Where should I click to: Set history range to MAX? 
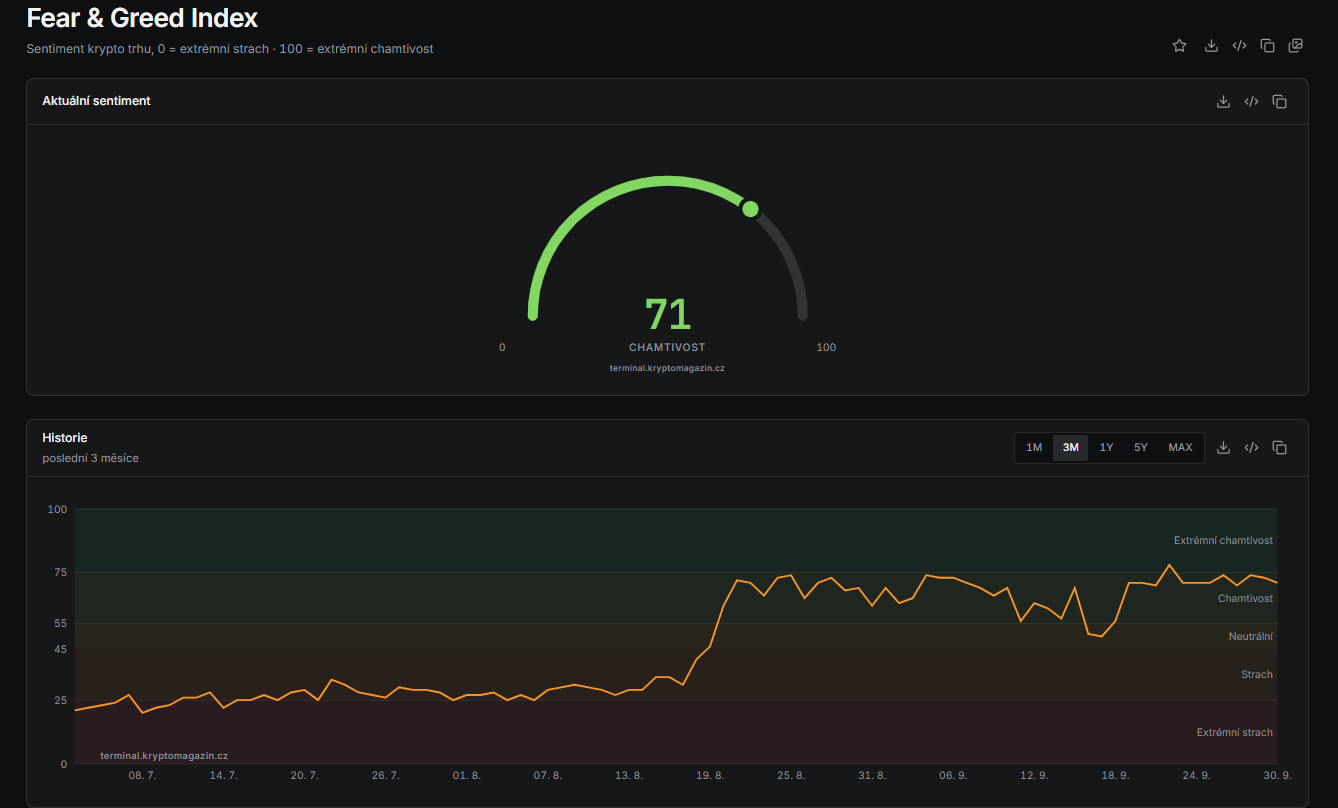pyautogui.click(x=1180, y=447)
